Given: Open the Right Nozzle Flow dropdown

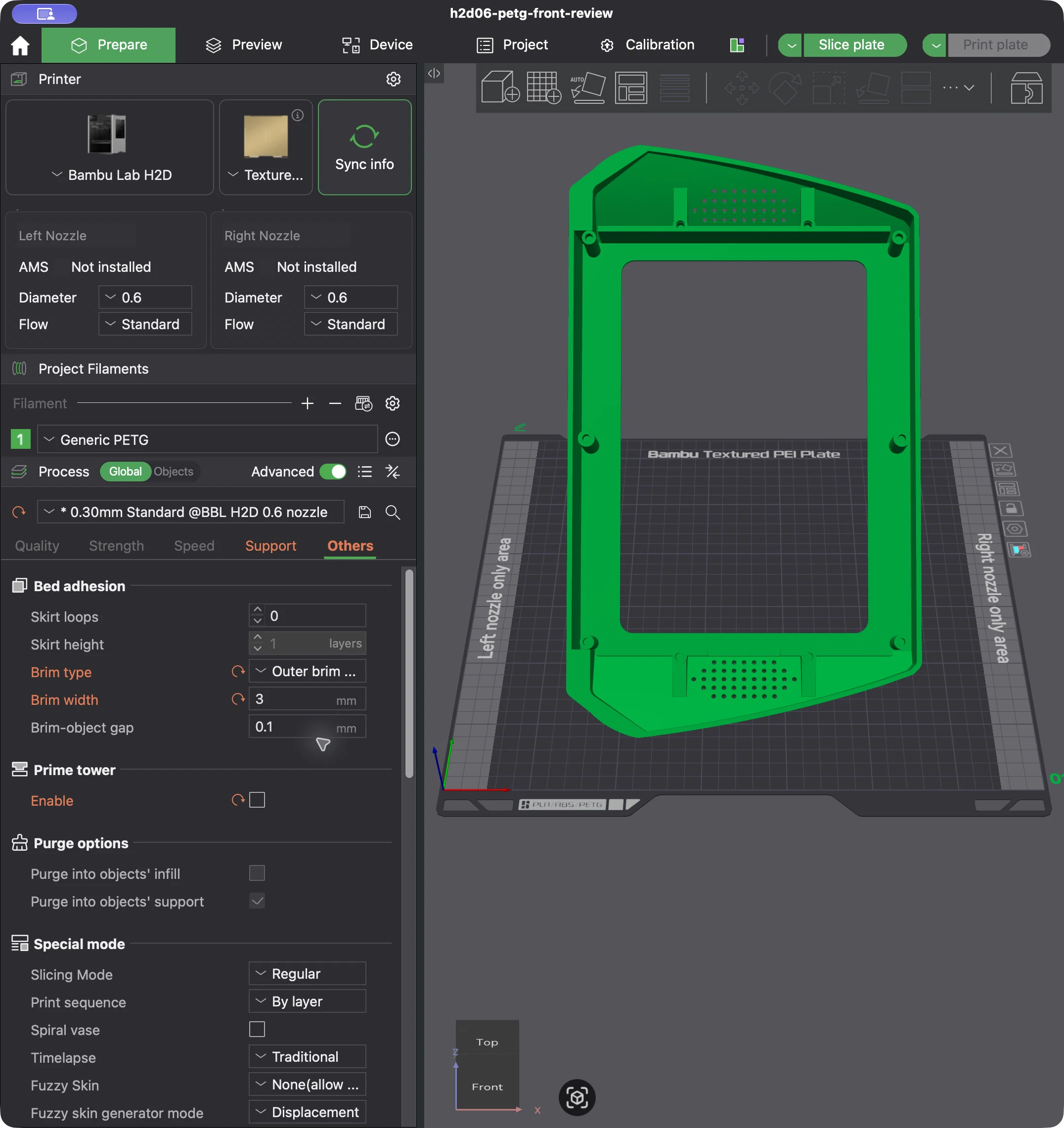Looking at the screenshot, I should click(x=351, y=324).
